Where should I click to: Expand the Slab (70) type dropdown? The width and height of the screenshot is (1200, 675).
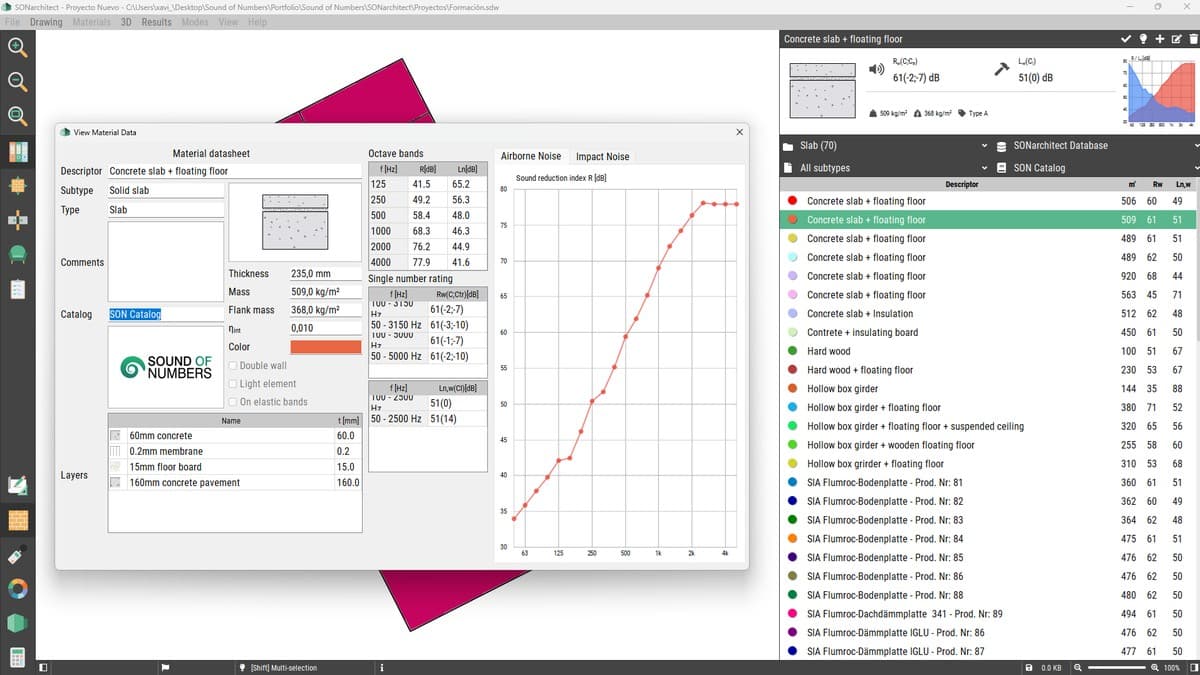[886, 146]
